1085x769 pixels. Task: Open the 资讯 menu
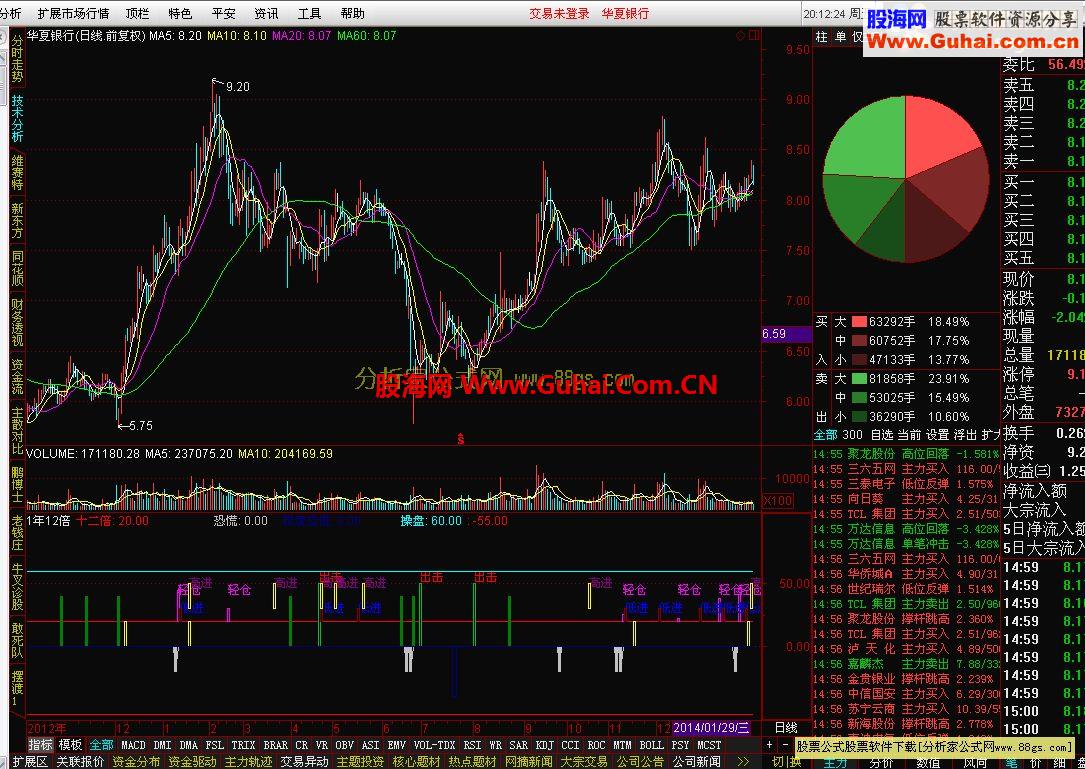tap(266, 13)
